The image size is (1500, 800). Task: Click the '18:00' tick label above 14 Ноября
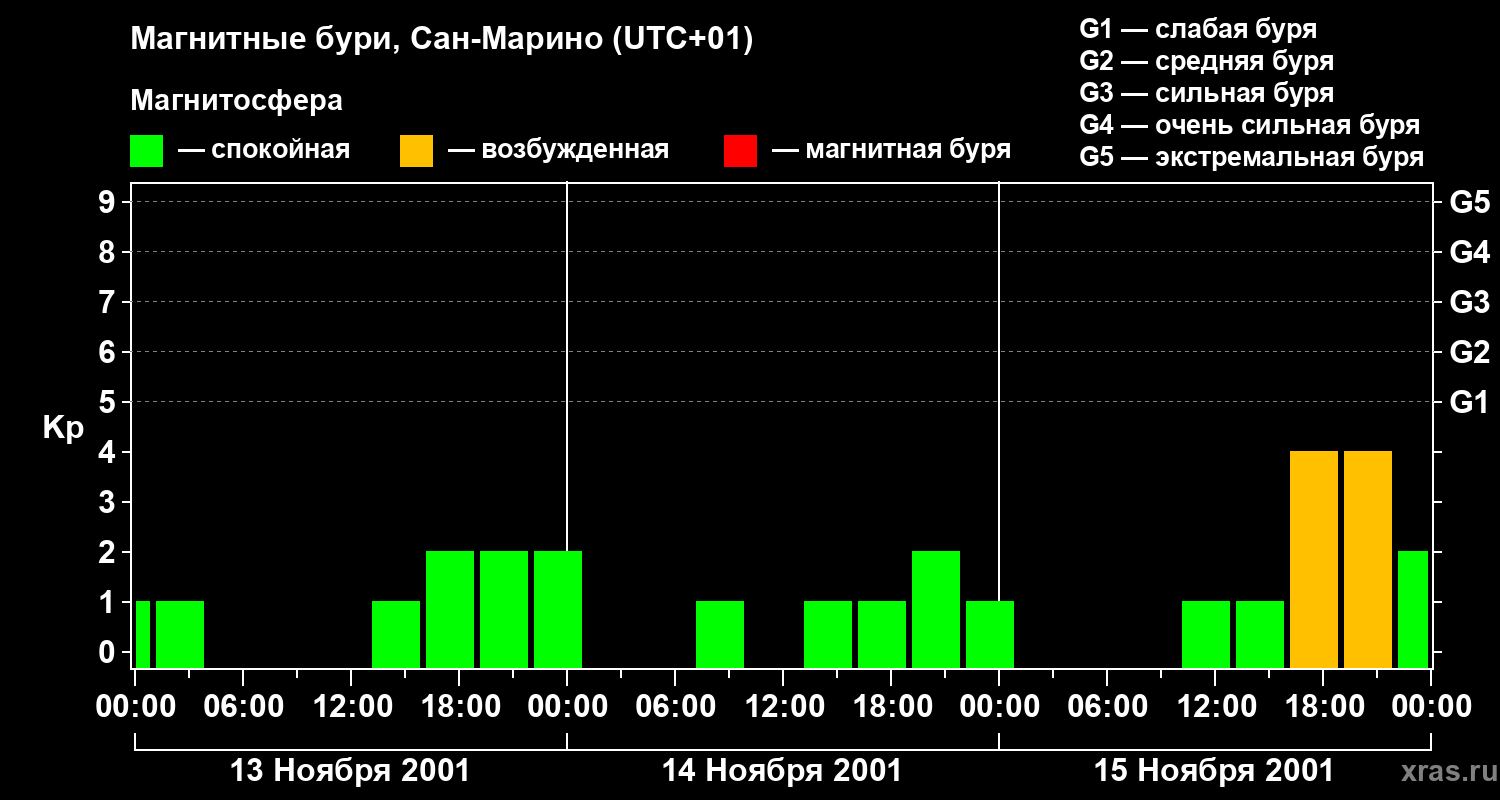coord(891,706)
